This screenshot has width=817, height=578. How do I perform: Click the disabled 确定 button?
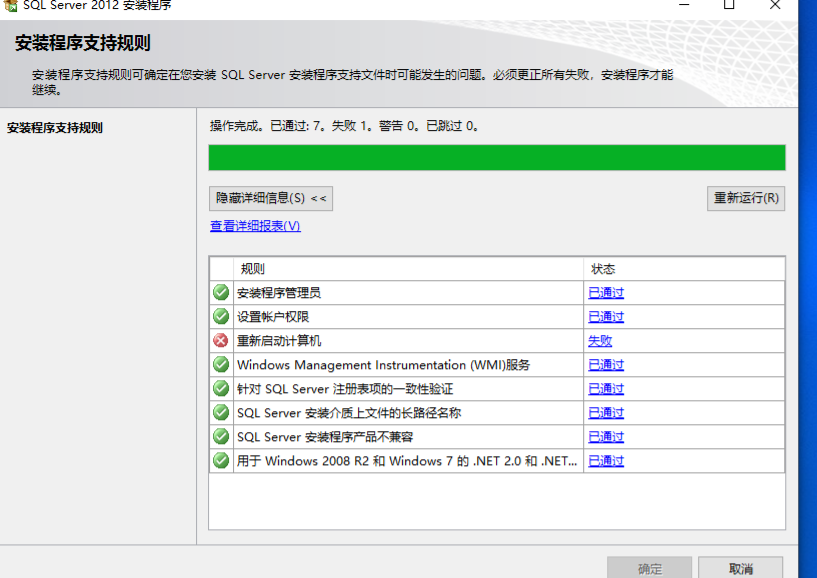coord(650,568)
